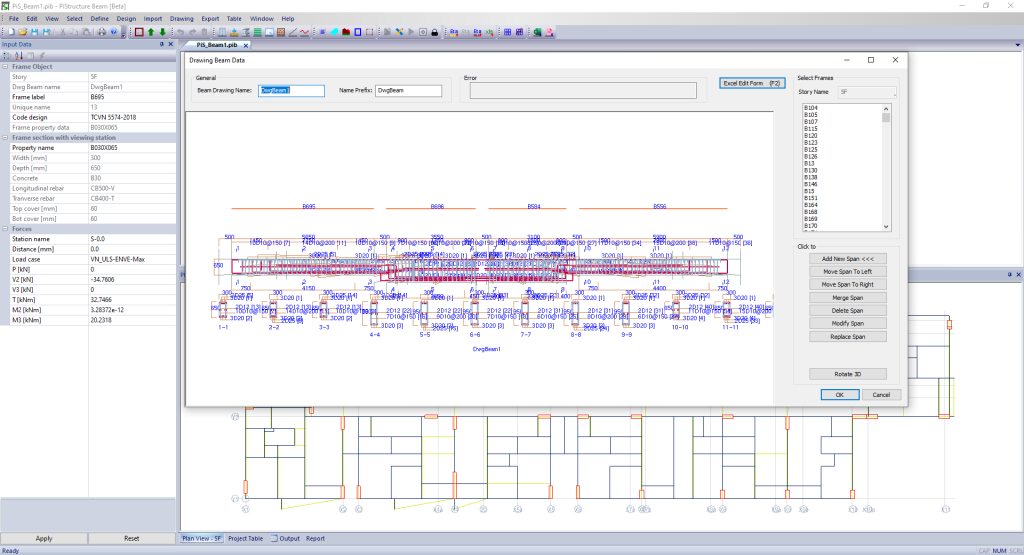Click the Rotate 3D button
Image resolution: width=1024 pixels, height=555 pixels.
848,373
